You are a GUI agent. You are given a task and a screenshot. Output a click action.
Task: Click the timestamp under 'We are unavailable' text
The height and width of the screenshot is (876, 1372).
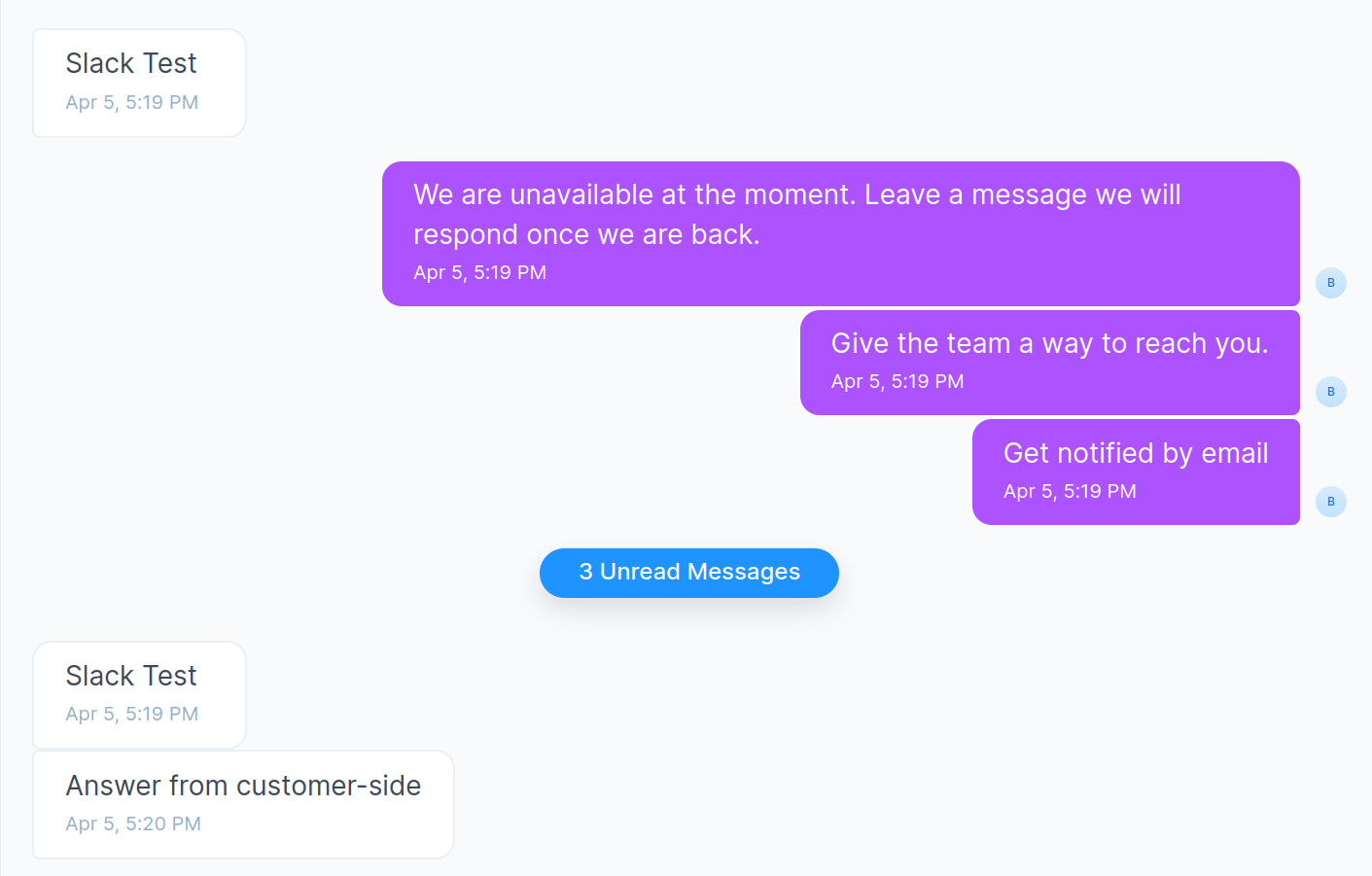479,272
